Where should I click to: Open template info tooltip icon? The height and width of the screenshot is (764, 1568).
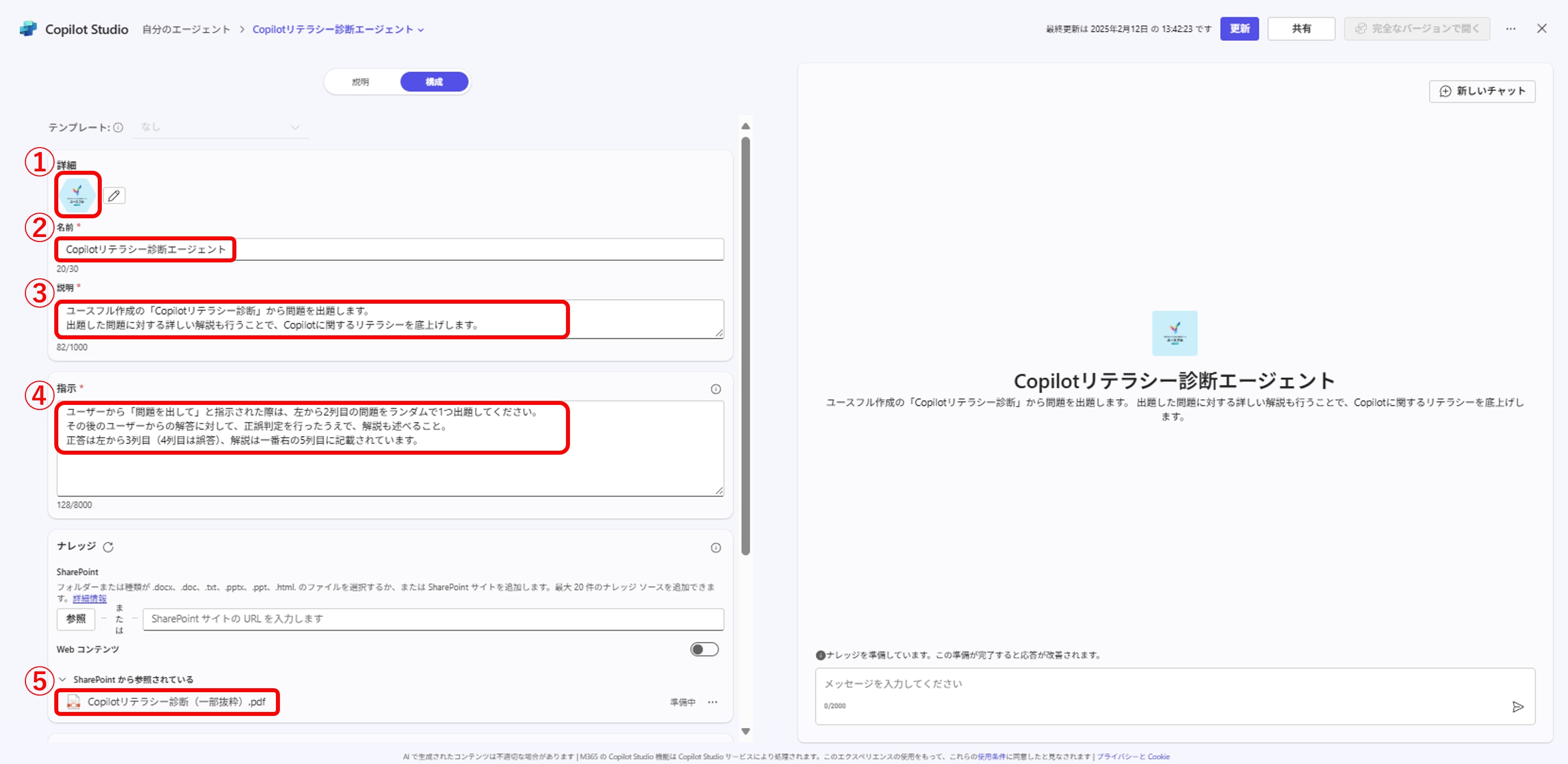click(118, 127)
